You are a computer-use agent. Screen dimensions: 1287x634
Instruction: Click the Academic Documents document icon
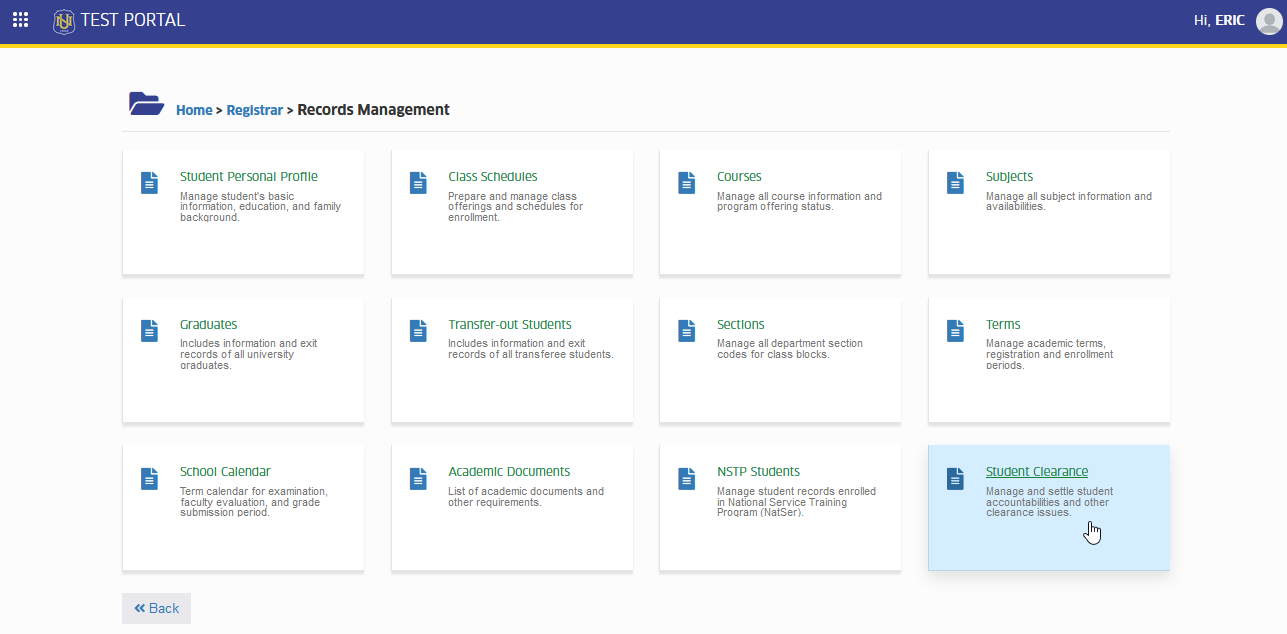point(418,479)
